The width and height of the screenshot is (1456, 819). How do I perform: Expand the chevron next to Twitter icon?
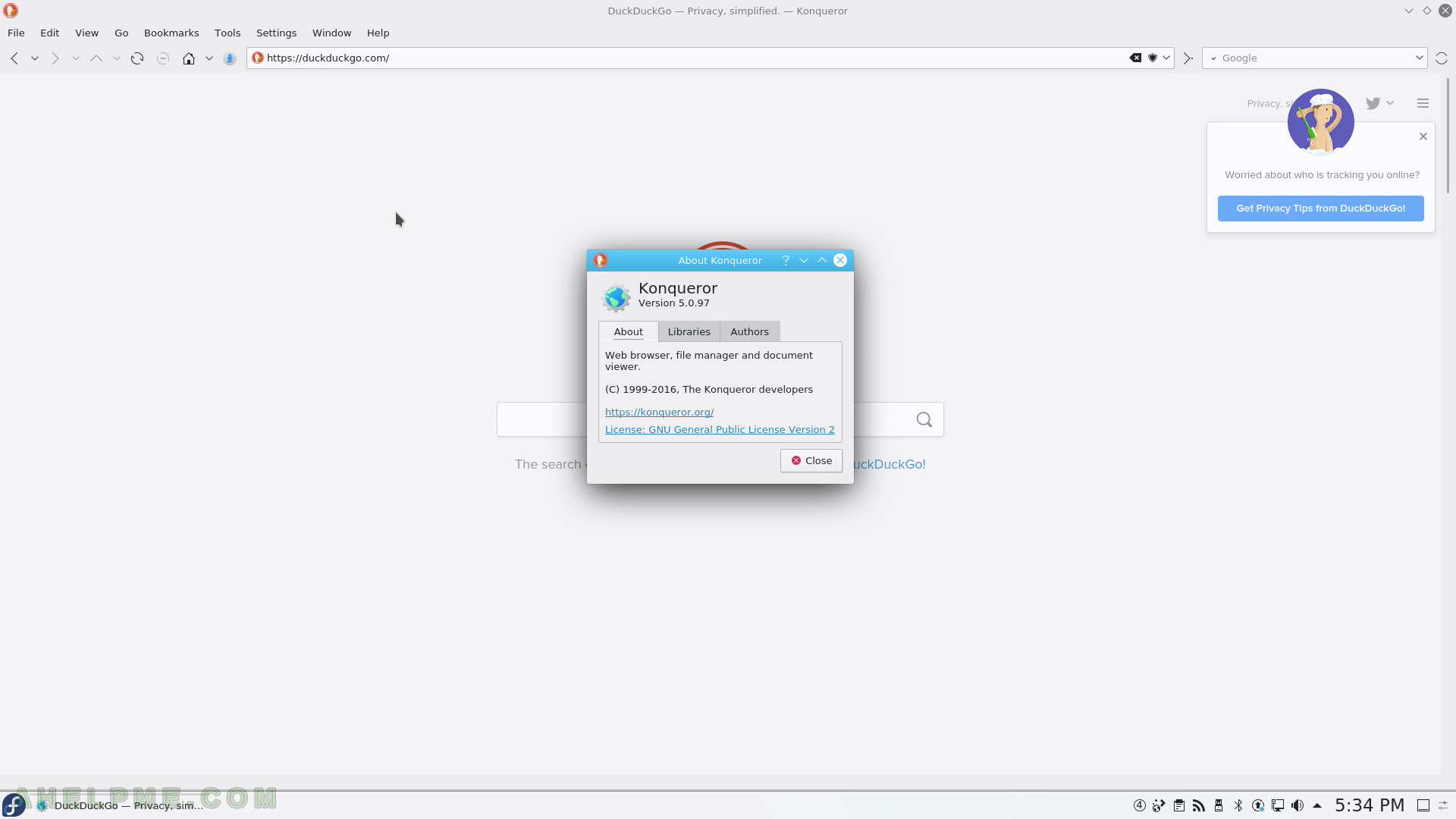tap(1390, 103)
